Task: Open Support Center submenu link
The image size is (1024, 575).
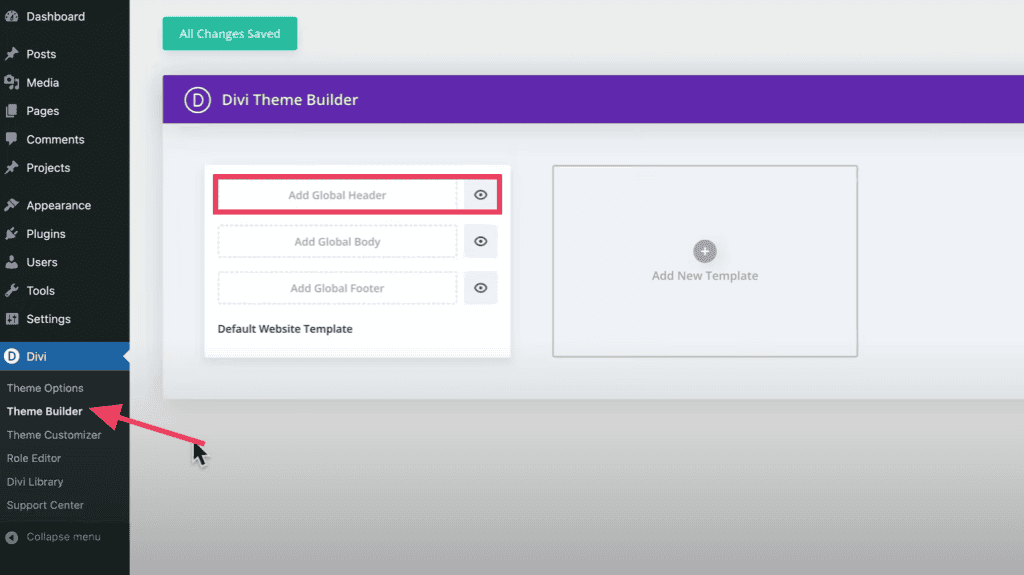Action: click(45, 505)
